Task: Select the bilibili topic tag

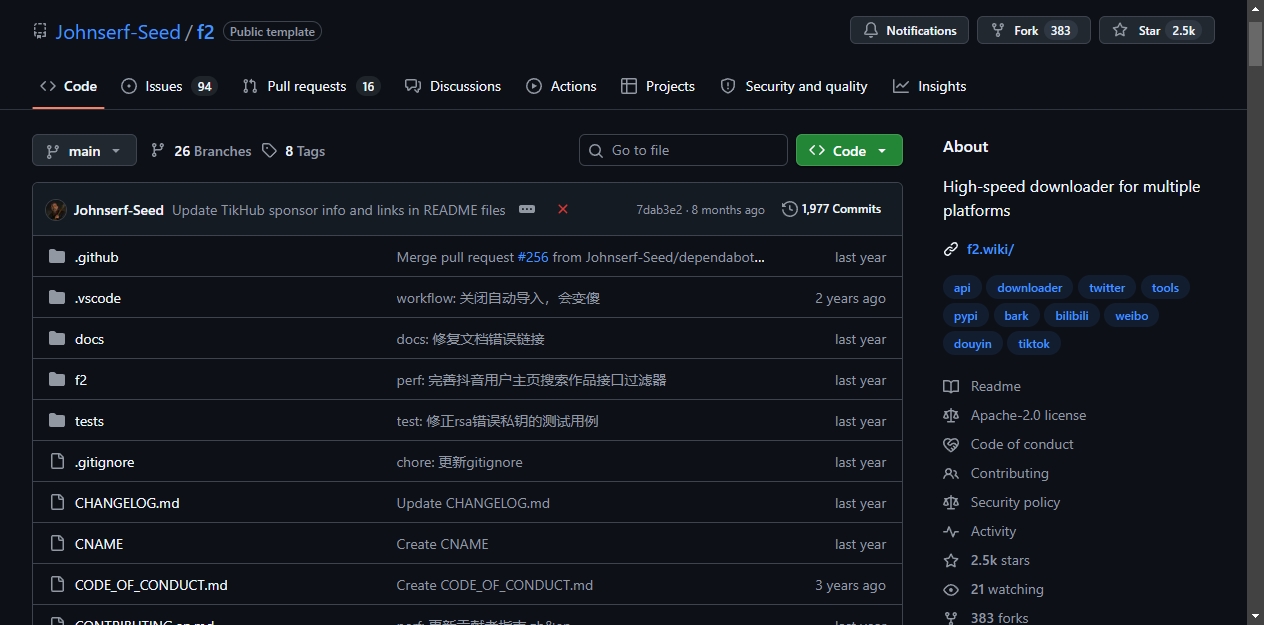Action: (1073, 316)
